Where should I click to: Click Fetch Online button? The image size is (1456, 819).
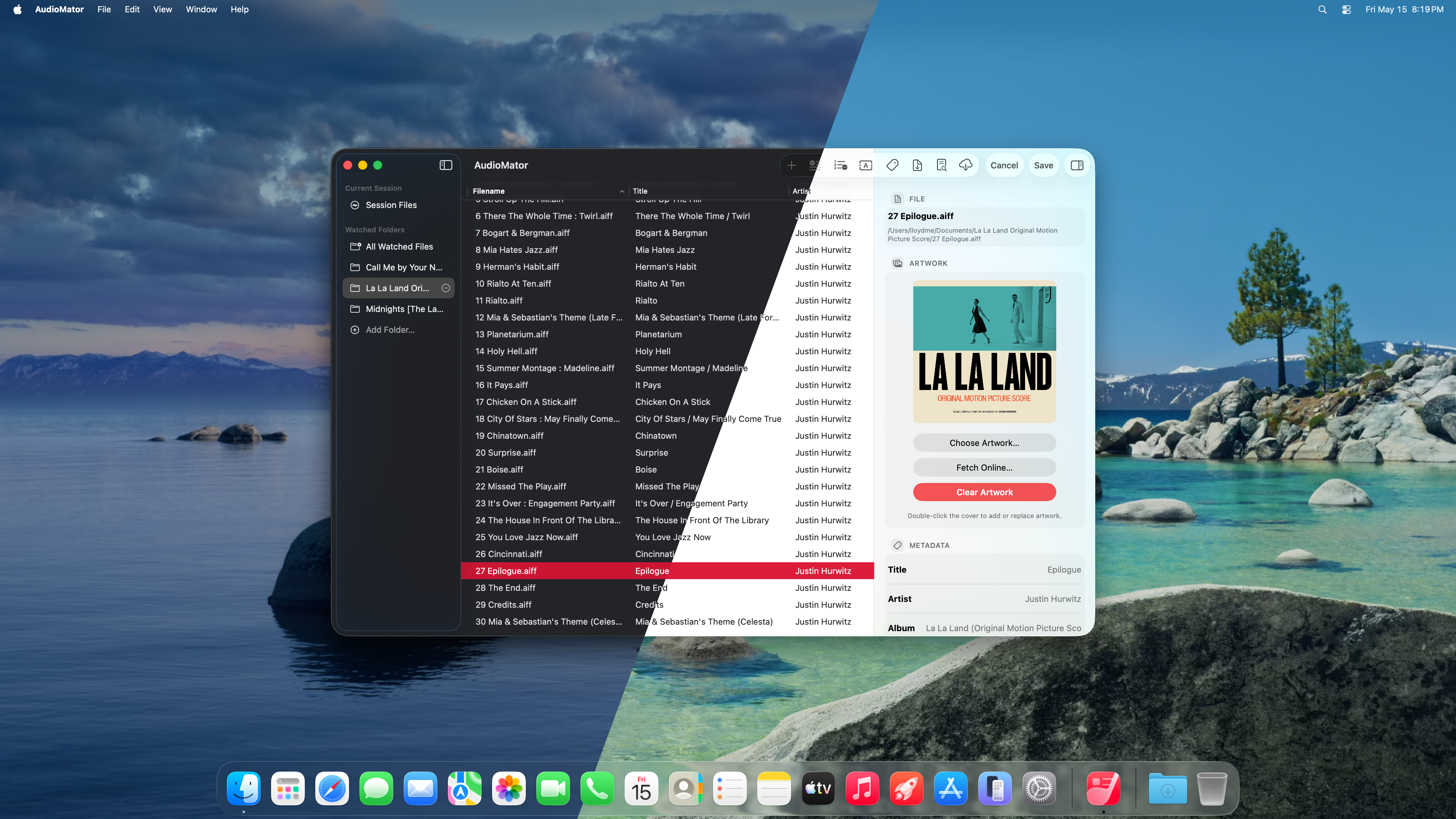(x=984, y=467)
